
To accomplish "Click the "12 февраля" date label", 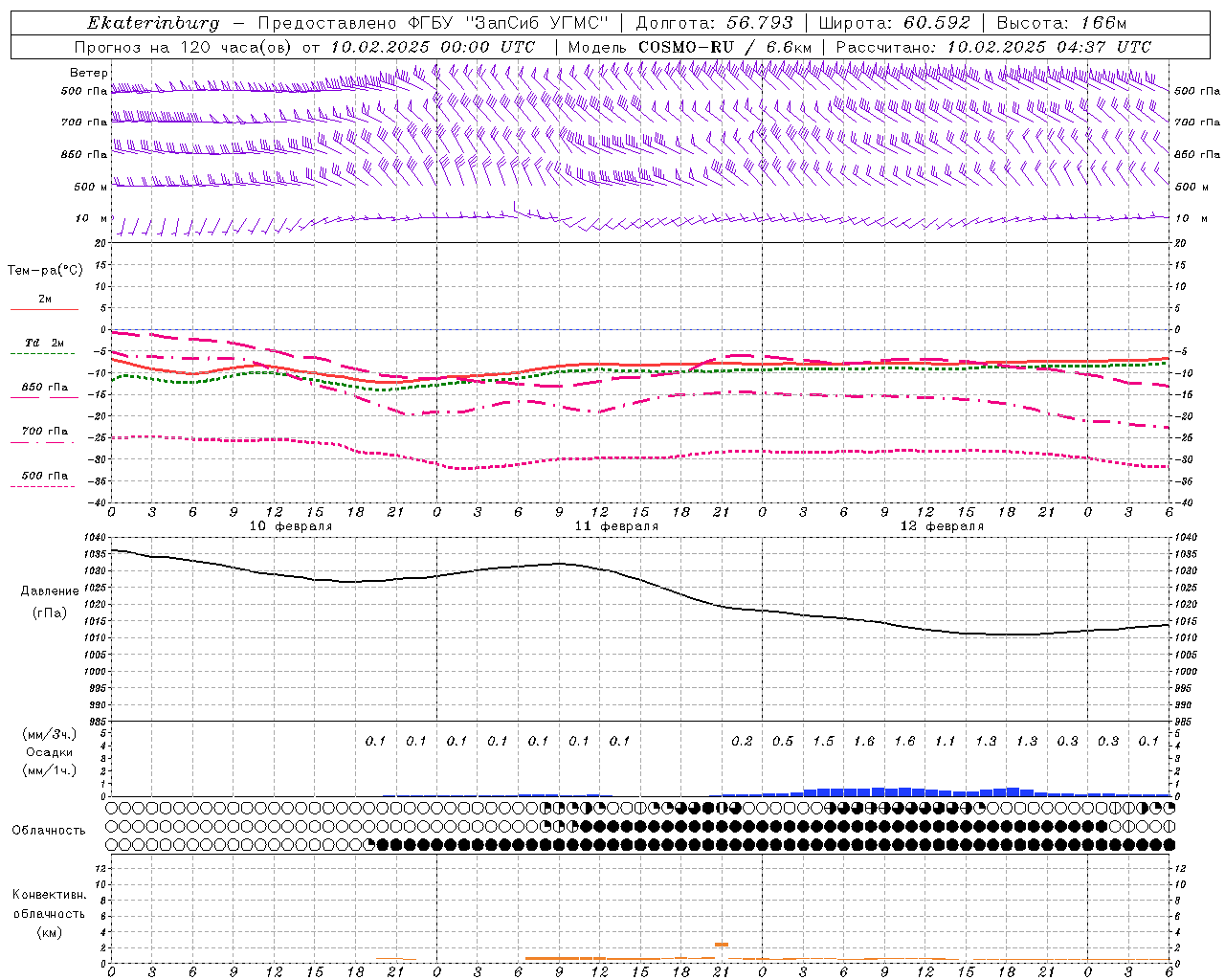I will tap(942, 526).
